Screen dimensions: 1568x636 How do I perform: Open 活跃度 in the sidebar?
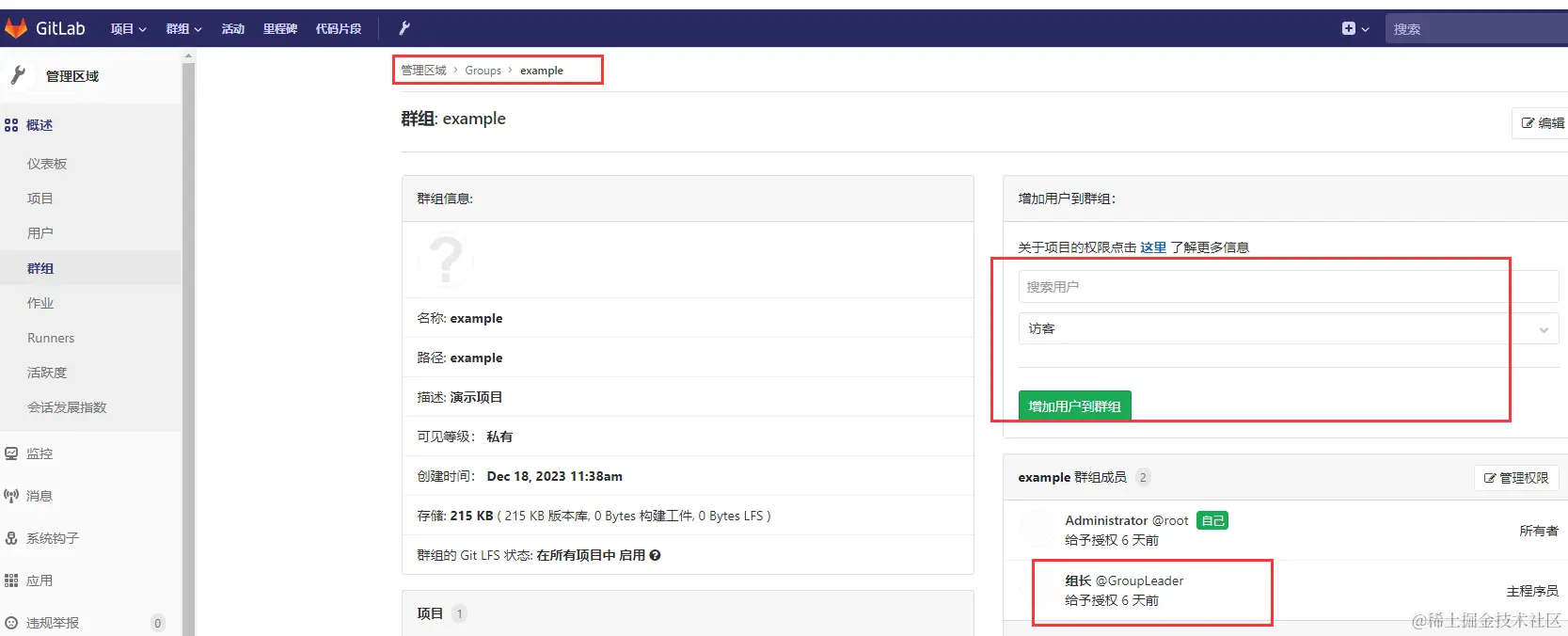click(x=47, y=373)
